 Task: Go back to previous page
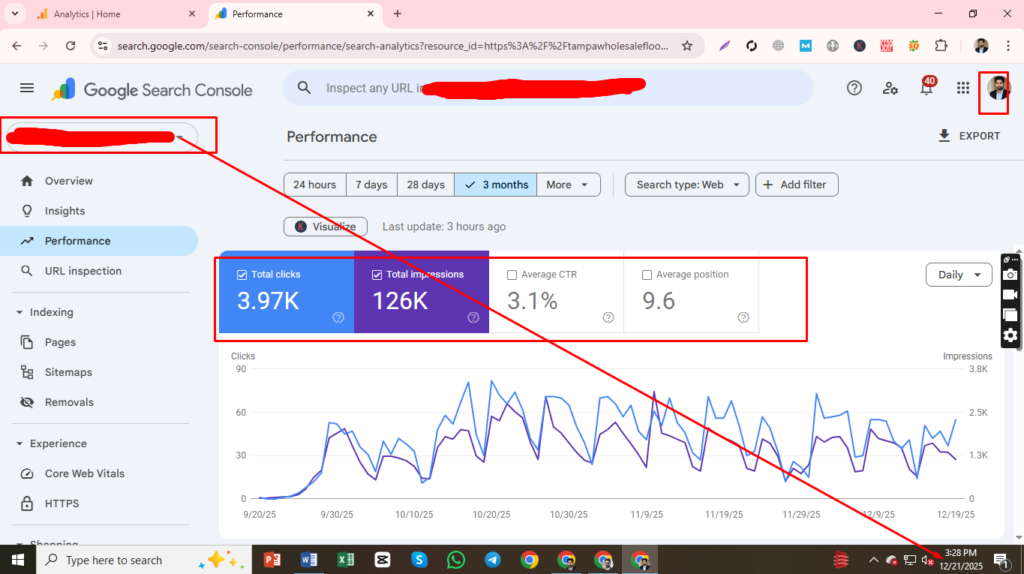click(x=17, y=46)
